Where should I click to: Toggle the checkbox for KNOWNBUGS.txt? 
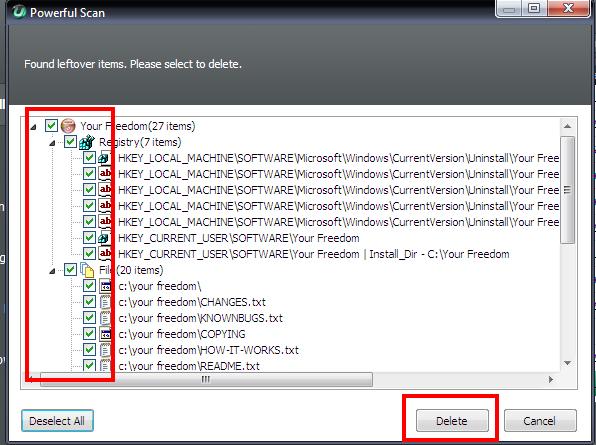click(x=89, y=318)
